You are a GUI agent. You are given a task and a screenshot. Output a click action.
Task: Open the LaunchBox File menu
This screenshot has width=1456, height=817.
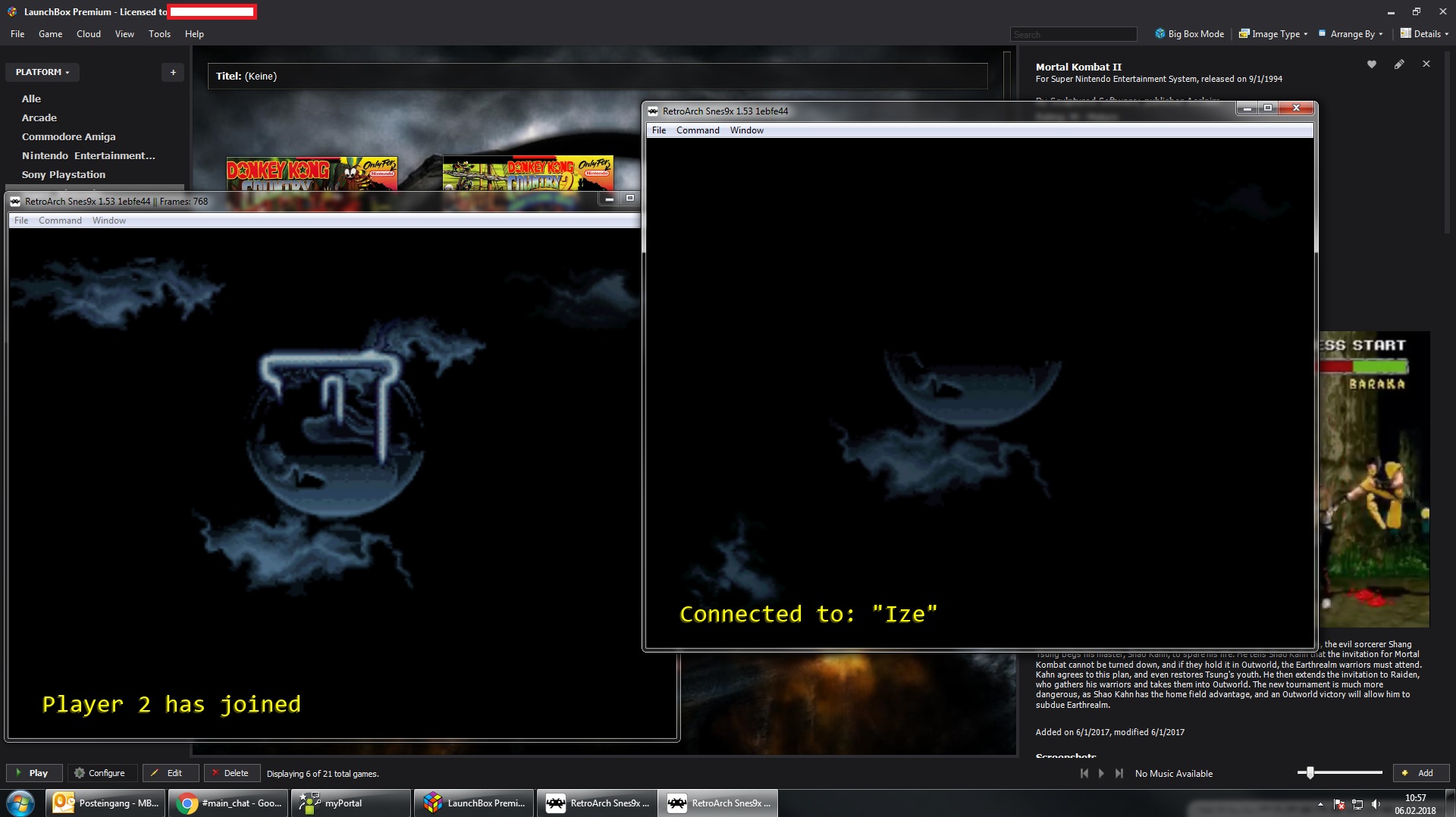(17, 34)
